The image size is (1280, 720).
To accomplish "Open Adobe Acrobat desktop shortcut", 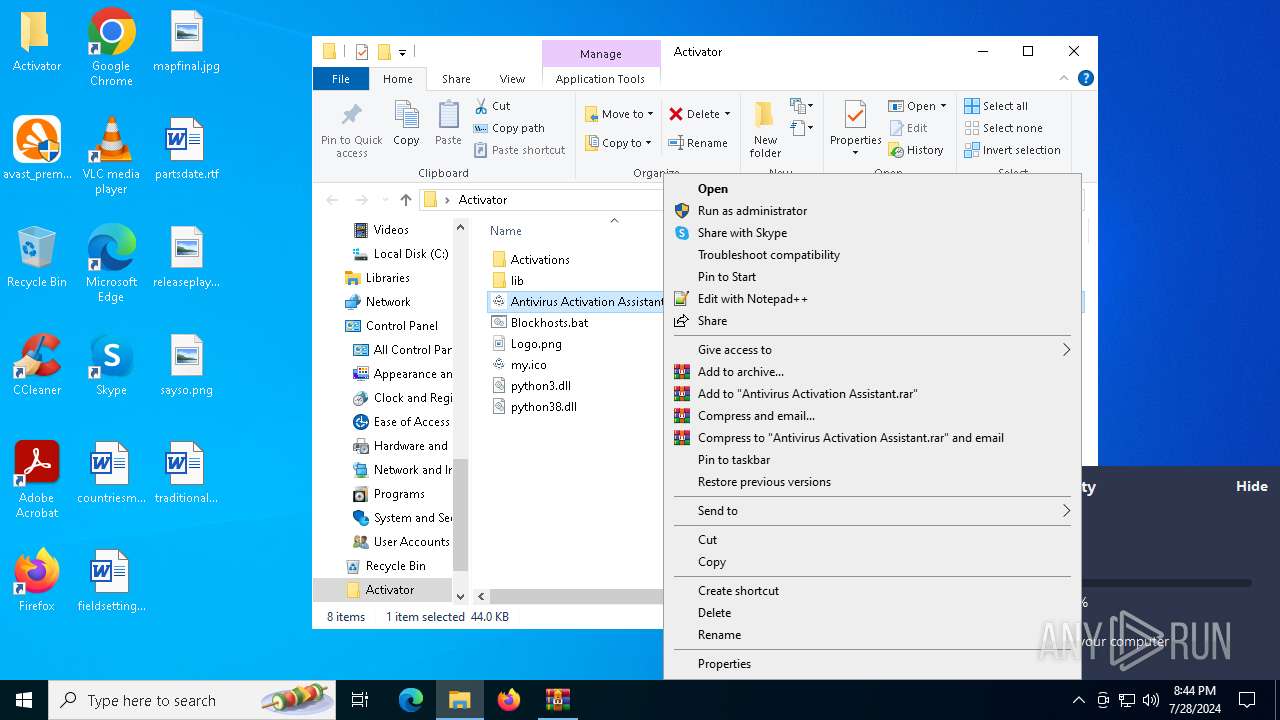I will click(37, 480).
